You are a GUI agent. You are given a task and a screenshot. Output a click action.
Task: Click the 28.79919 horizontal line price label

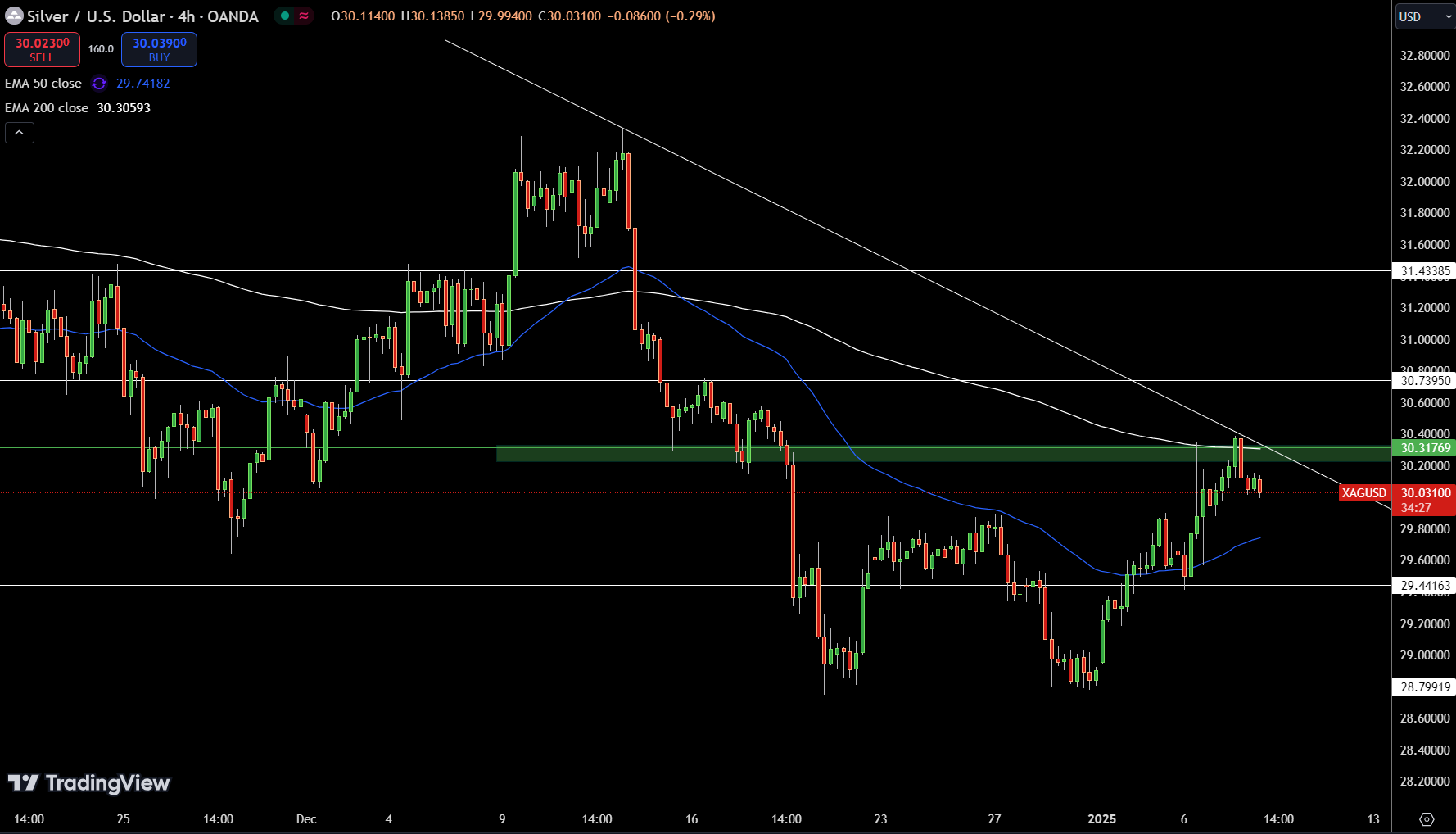point(1425,687)
